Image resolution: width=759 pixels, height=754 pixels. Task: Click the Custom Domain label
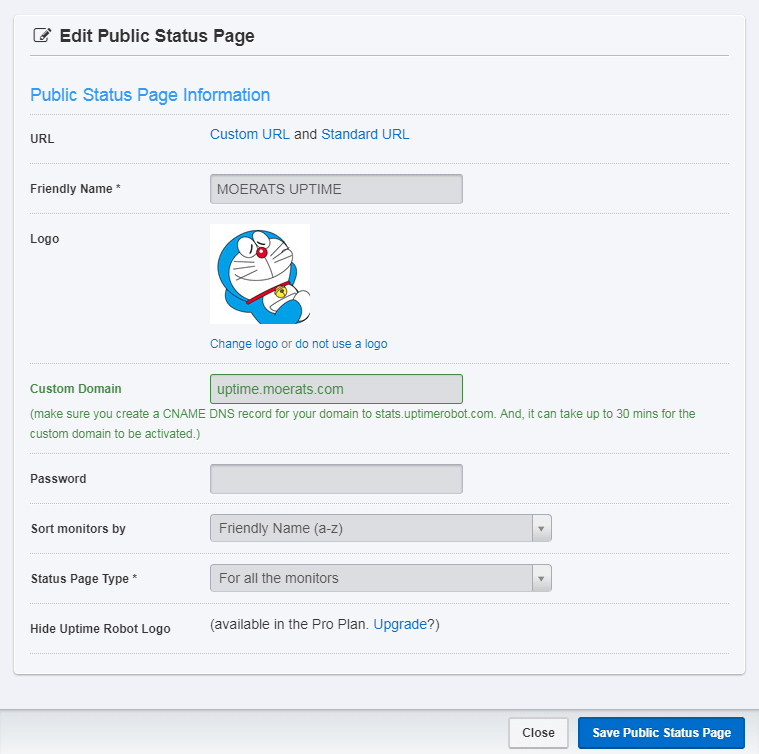point(76,389)
